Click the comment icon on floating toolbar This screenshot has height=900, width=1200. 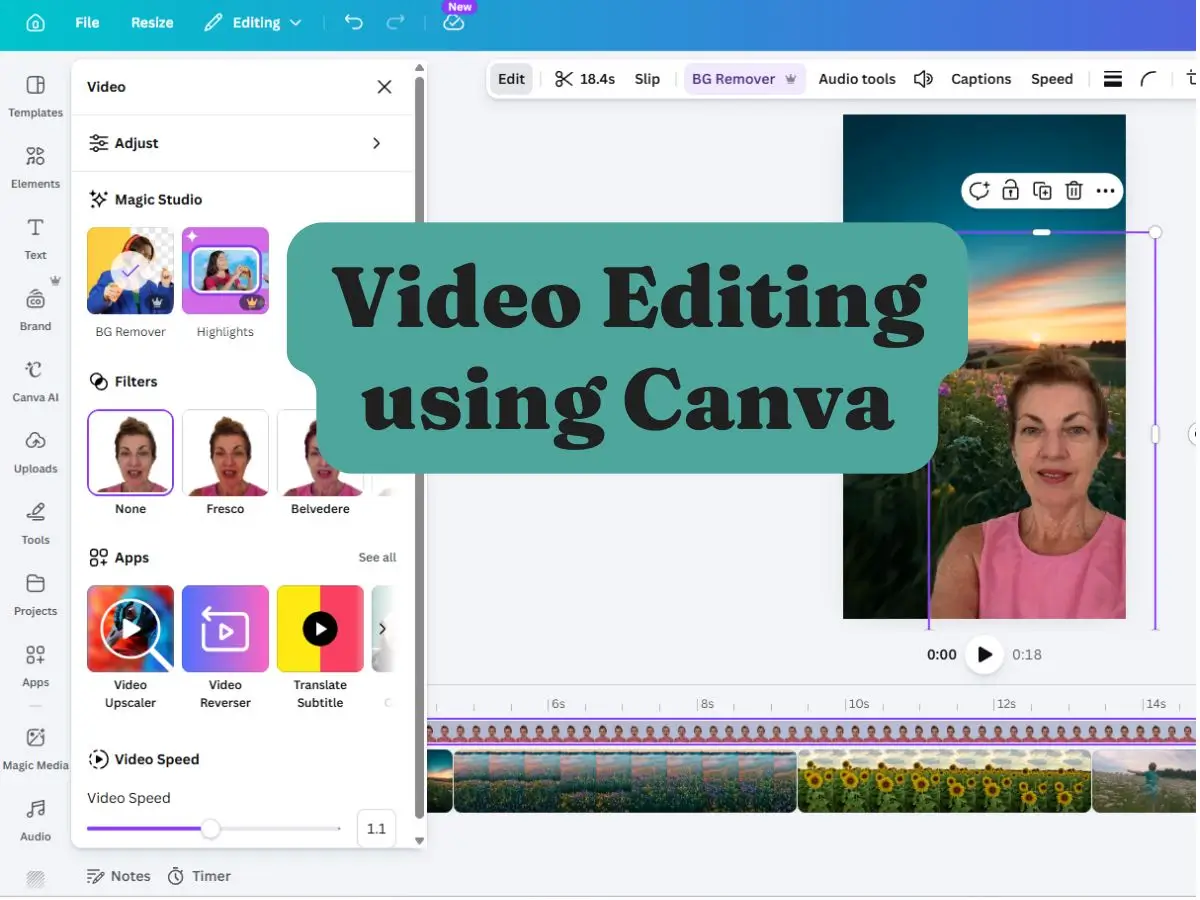979,190
